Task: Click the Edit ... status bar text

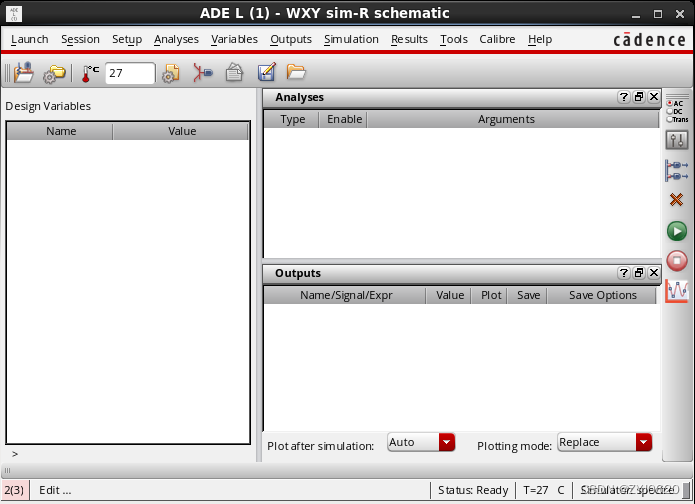Action: point(55,490)
